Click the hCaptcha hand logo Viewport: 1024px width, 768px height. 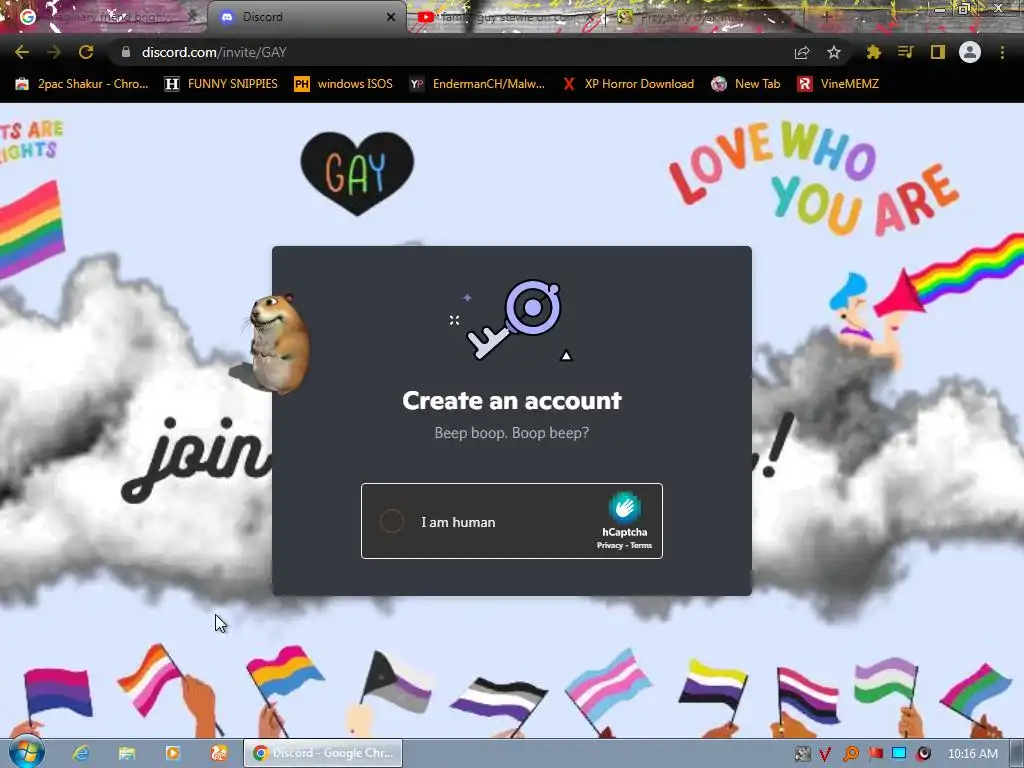624,507
